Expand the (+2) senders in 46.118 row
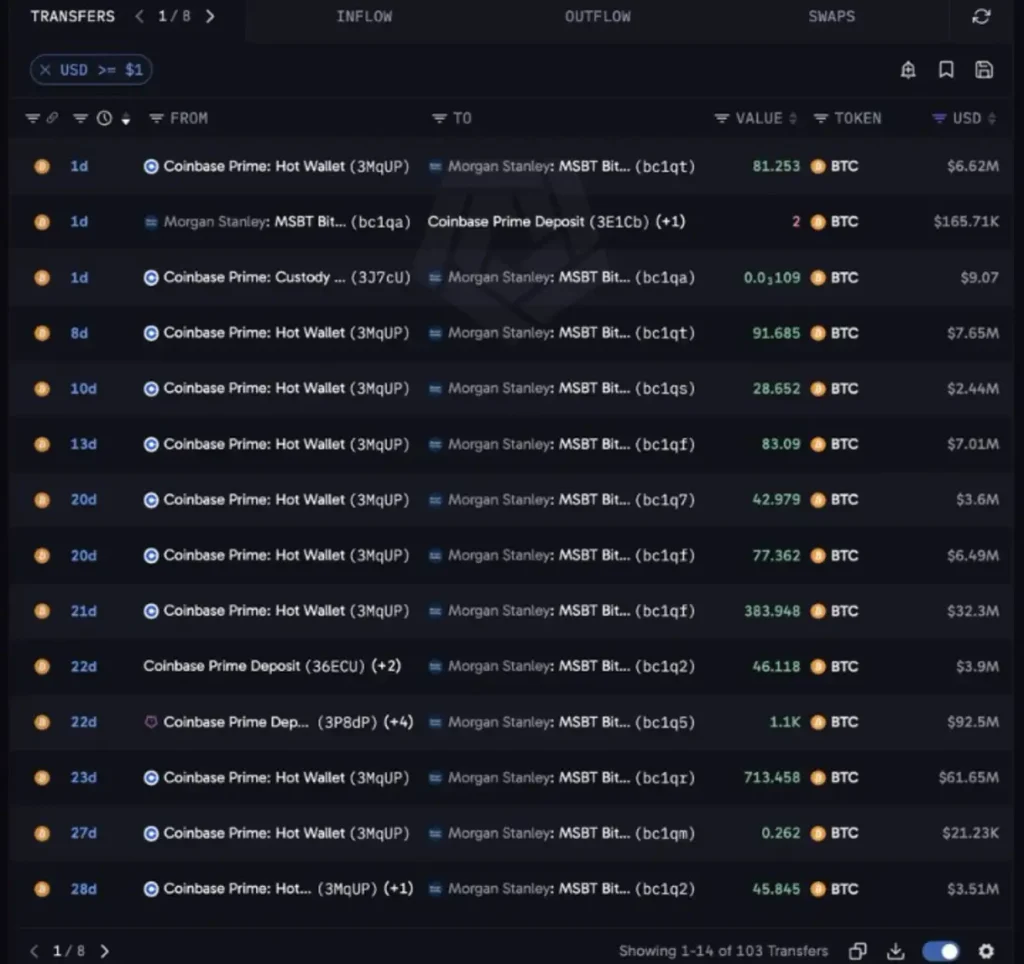The width and height of the screenshot is (1024, 964). coord(386,666)
